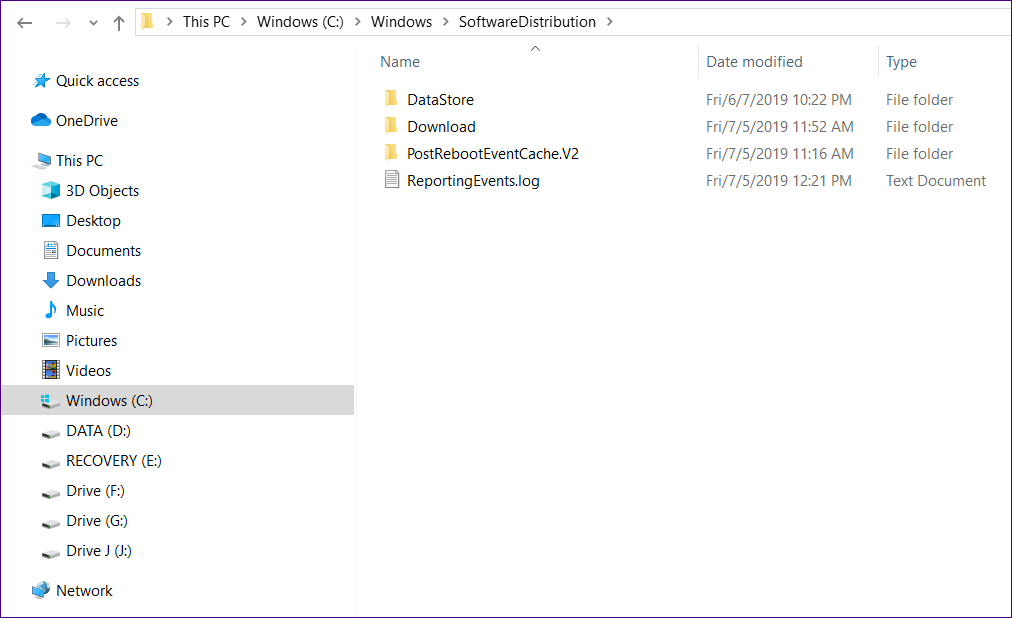Open DATA (D:) drive
This screenshot has width=1012, height=618.
[99, 431]
